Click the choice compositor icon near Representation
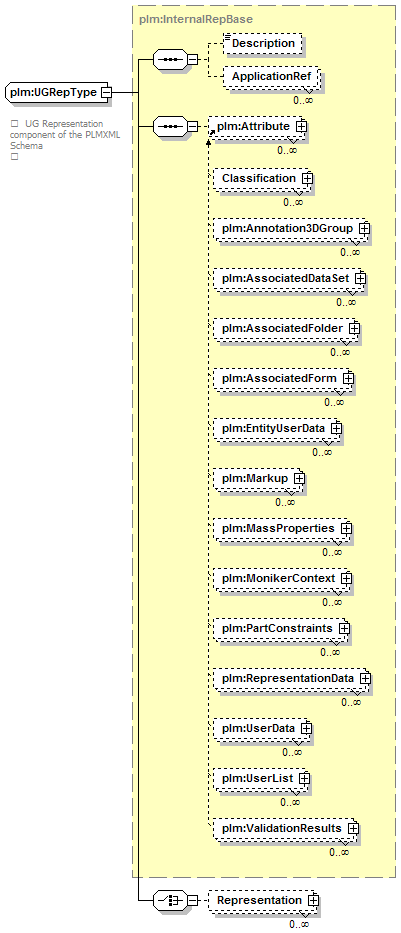Viewport: 401px width, 933px height. pyautogui.click(x=170, y=900)
